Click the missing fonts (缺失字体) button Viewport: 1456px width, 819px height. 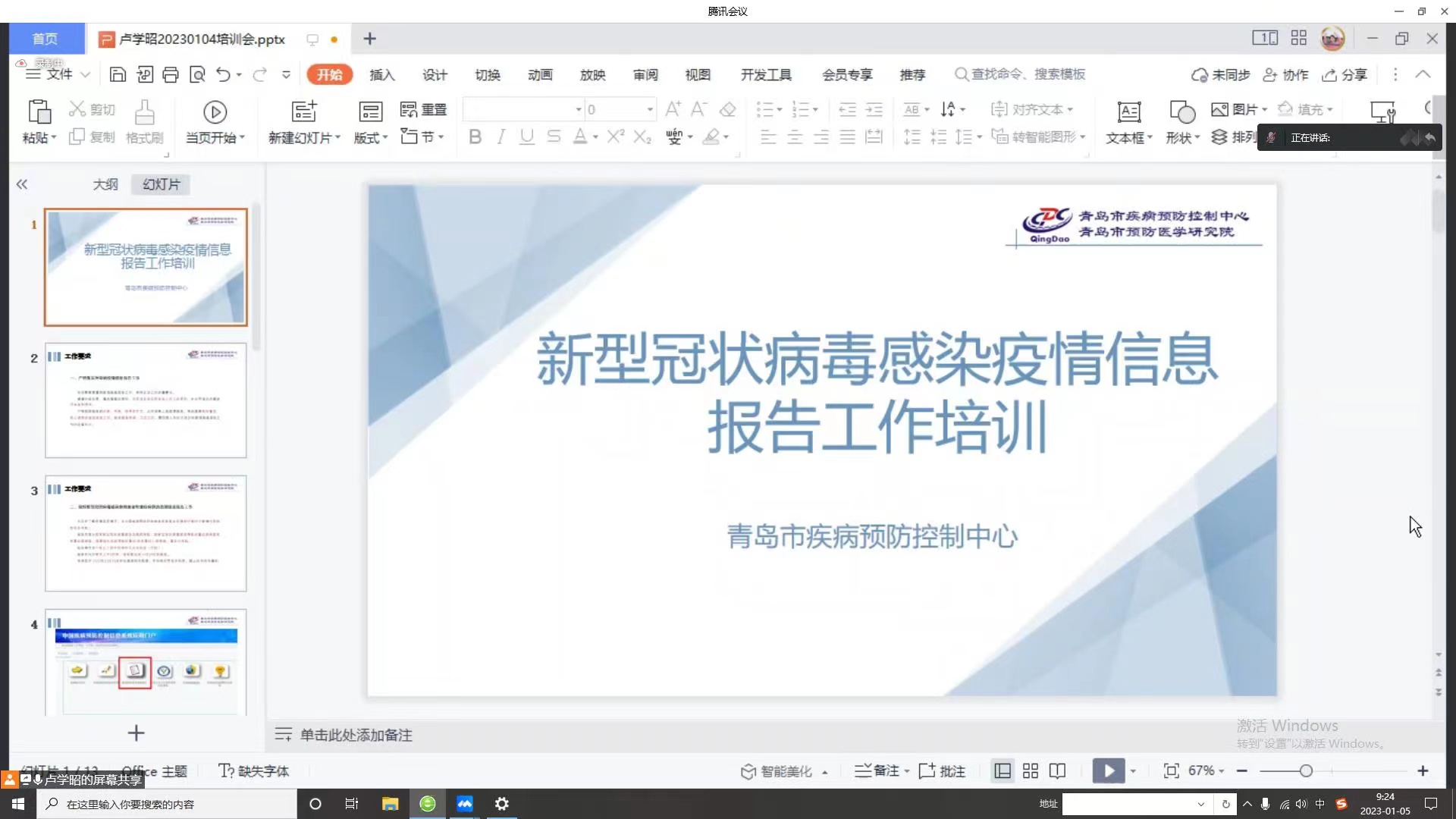(x=254, y=771)
